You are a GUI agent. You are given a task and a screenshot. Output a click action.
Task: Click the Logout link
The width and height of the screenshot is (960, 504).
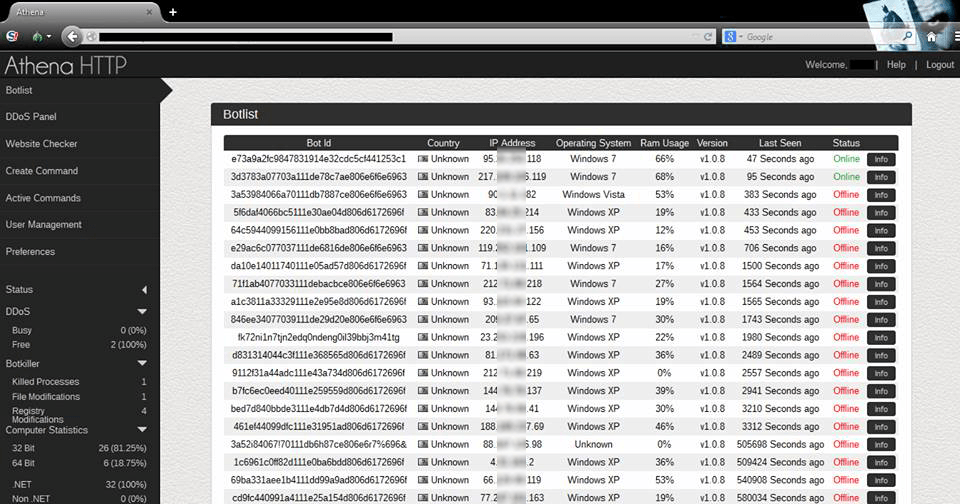(x=940, y=65)
